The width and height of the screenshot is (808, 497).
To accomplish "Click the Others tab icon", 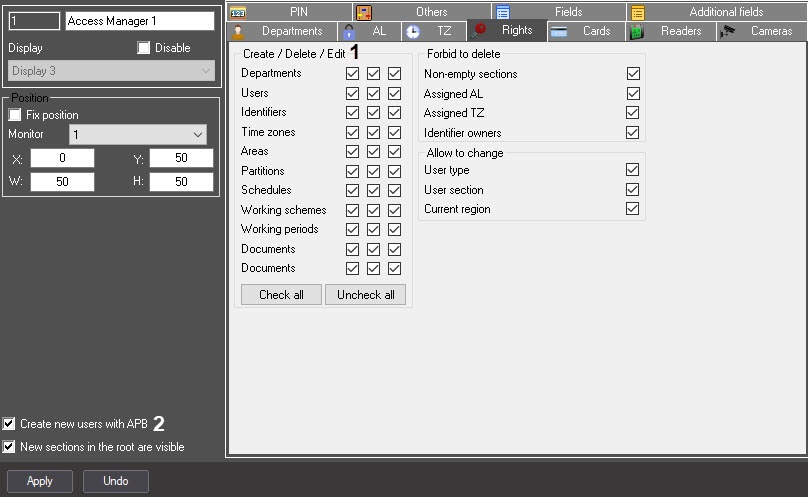I will tap(364, 12).
